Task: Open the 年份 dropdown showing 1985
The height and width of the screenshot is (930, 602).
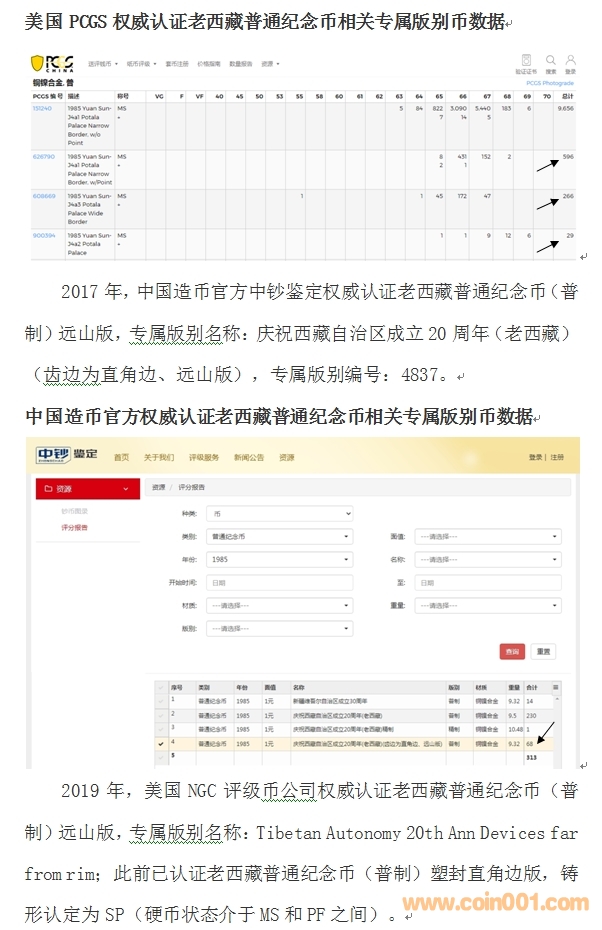Action: tap(279, 560)
